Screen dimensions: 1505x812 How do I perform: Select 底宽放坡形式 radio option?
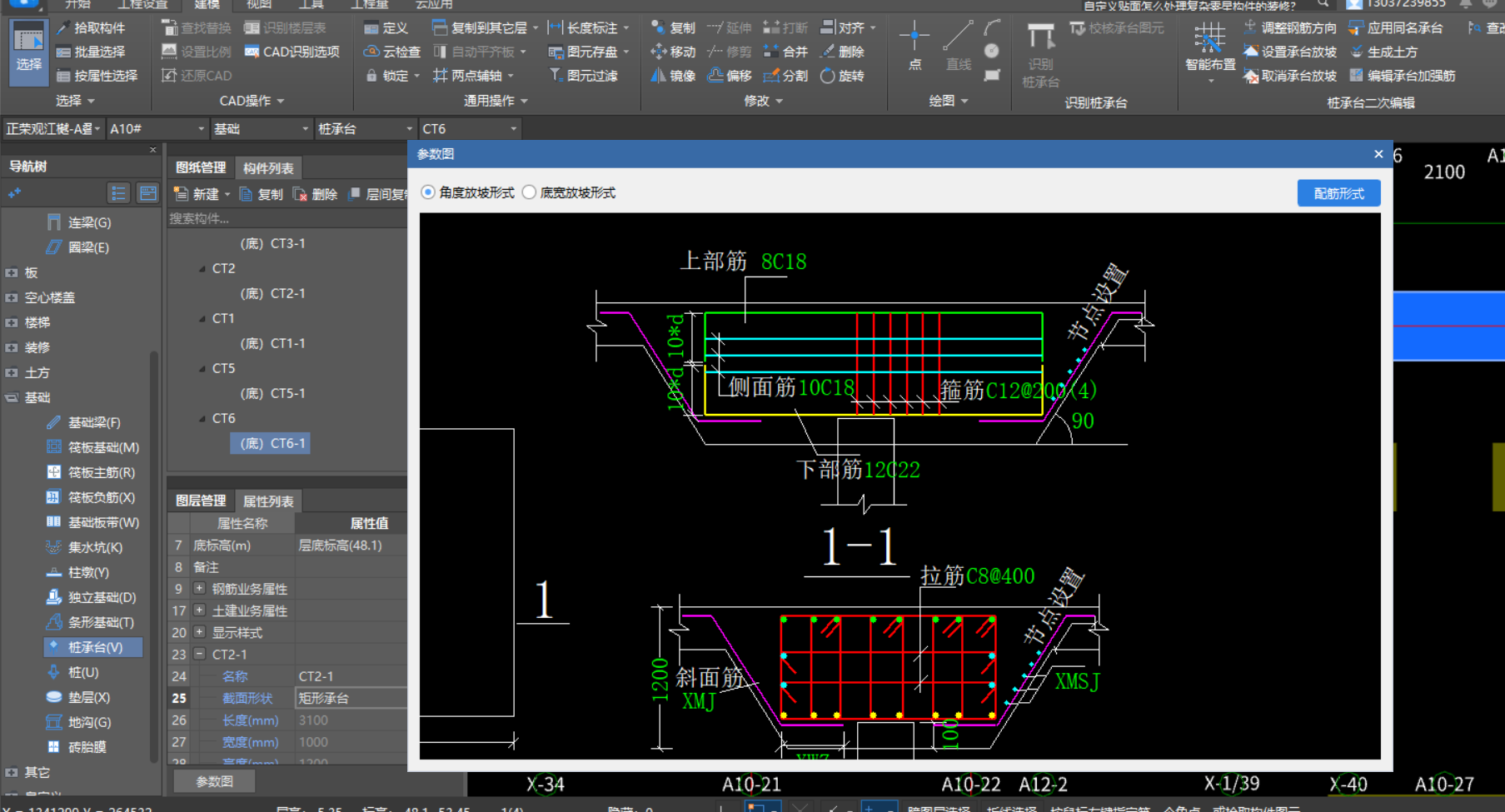[x=569, y=192]
